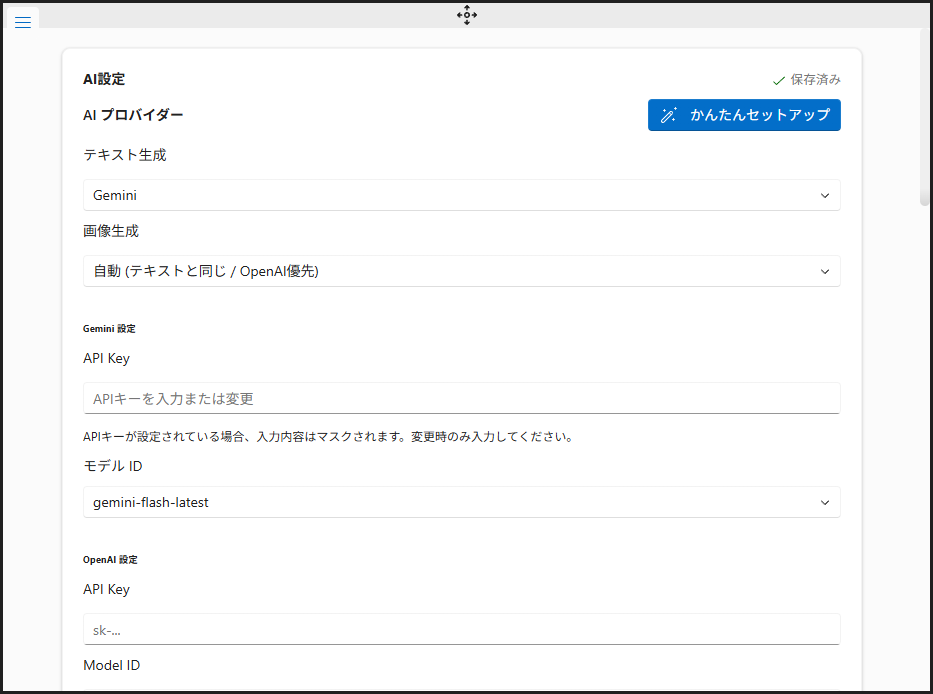
Task: Click the chevron on the モデル ID dropdown
Action: tap(825, 502)
